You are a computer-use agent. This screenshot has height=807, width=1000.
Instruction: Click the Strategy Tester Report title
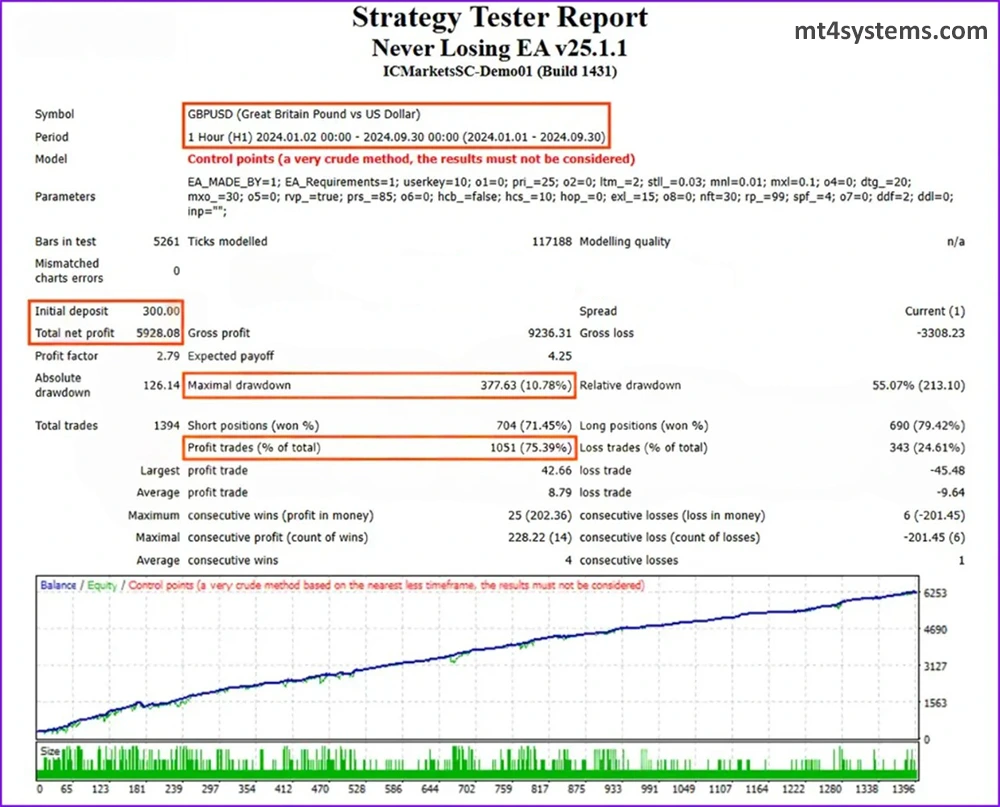(x=499, y=18)
